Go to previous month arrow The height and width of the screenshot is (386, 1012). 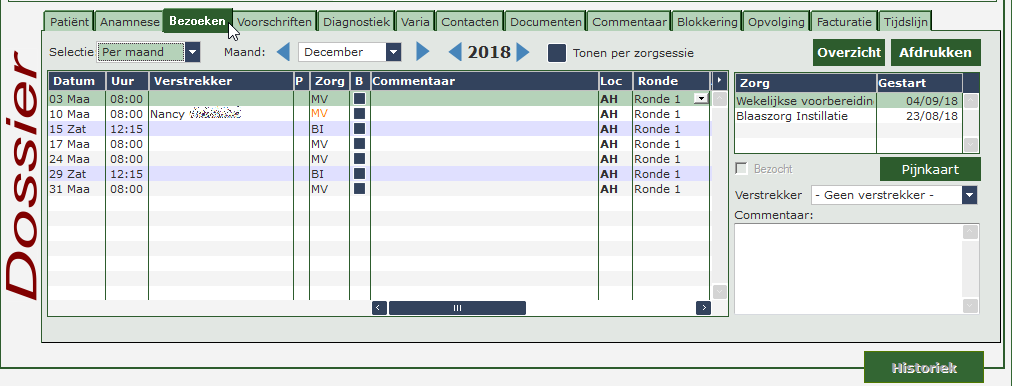(x=283, y=52)
